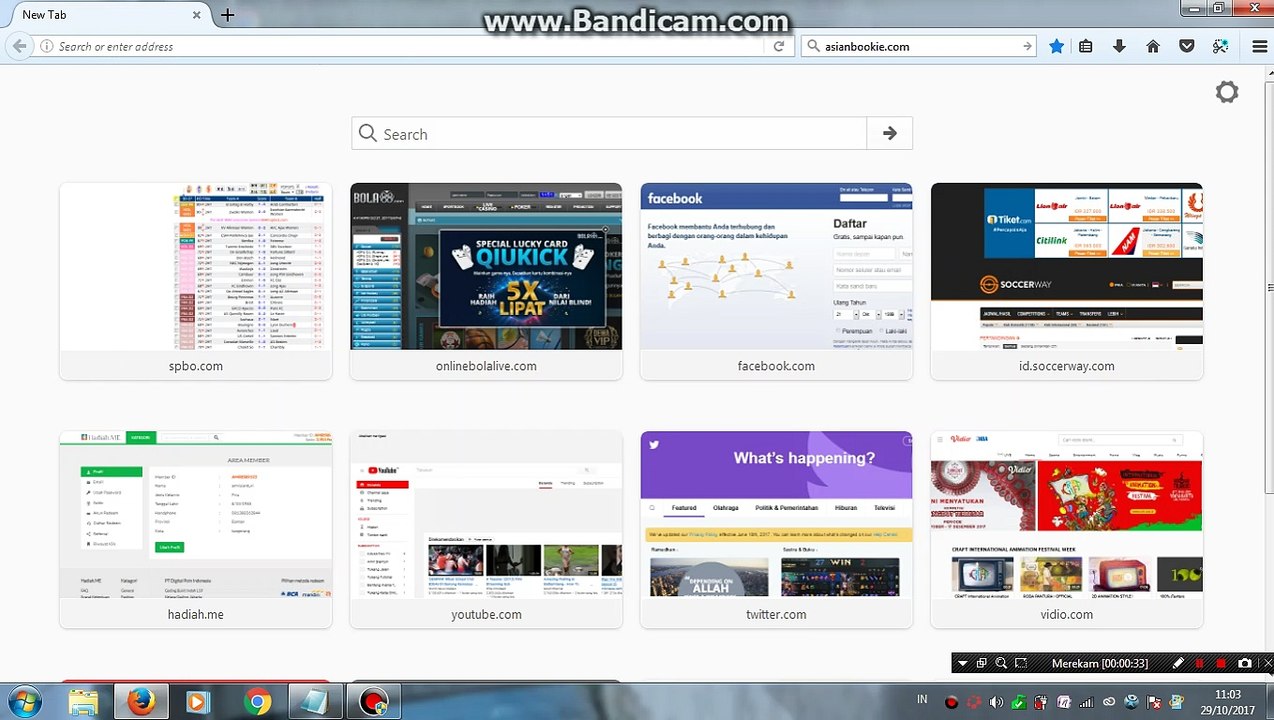Click network signal bars tray icon
Viewport: 1274px width, 720px height.
click(1086, 702)
